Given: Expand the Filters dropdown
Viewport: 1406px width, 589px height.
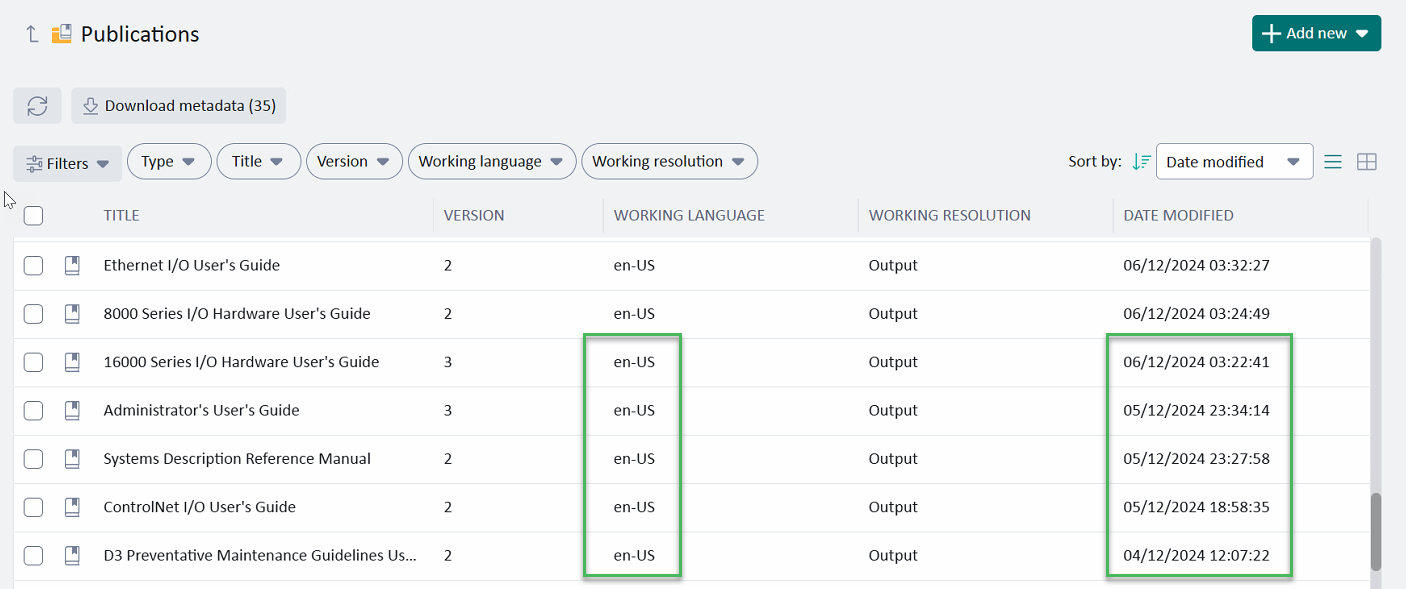Looking at the screenshot, I should pos(68,163).
